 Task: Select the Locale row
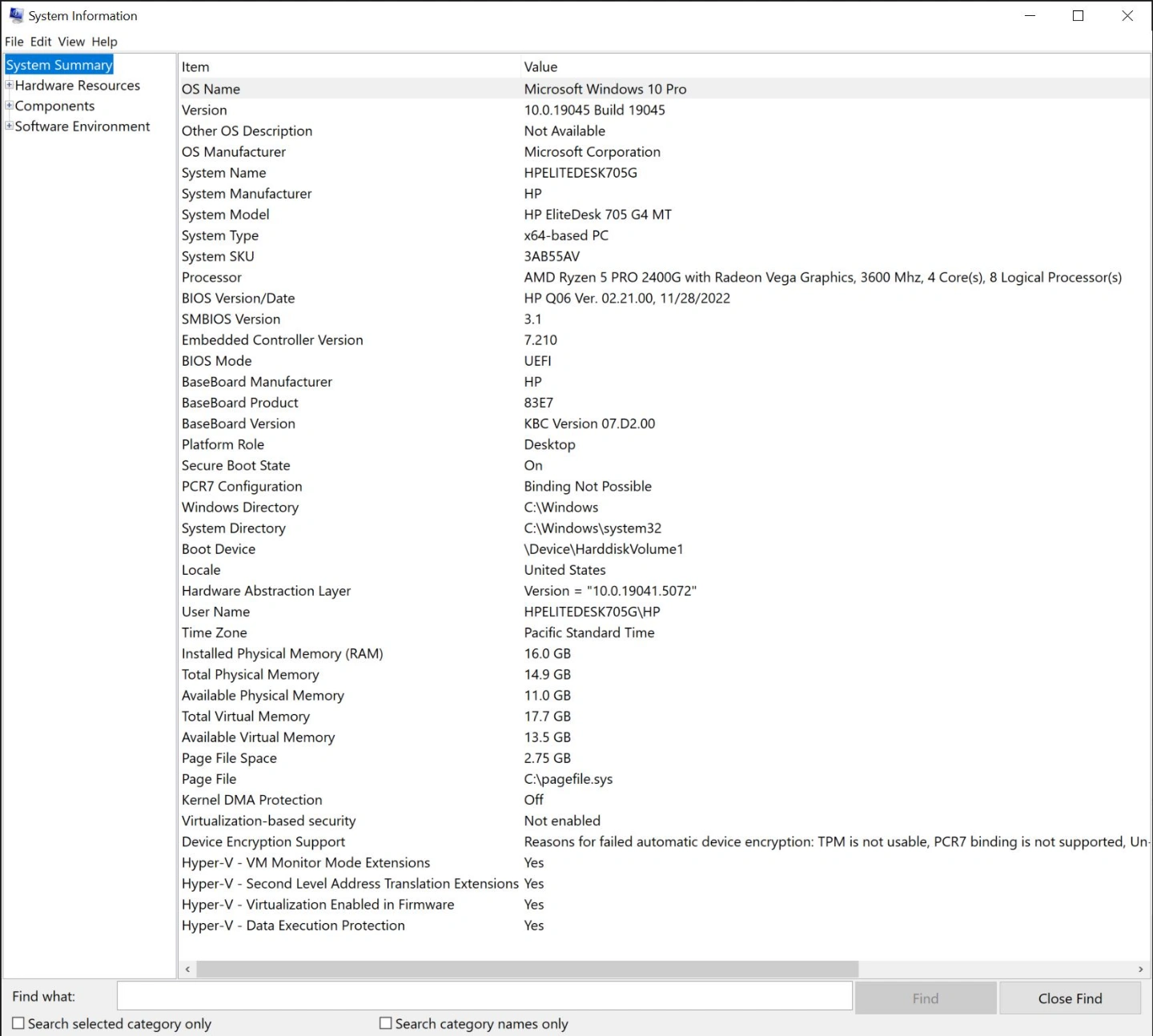coord(665,569)
